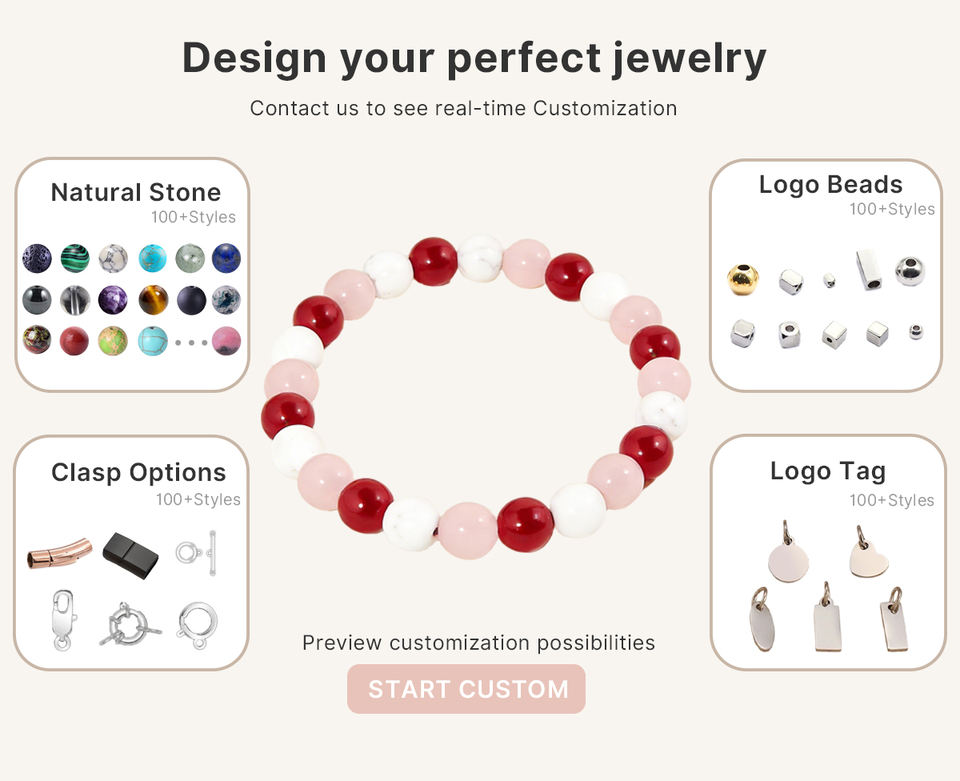Pick the gold round logo bead
Screen dimensions: 960x781
pyautogui.click(x=742, y=279)
